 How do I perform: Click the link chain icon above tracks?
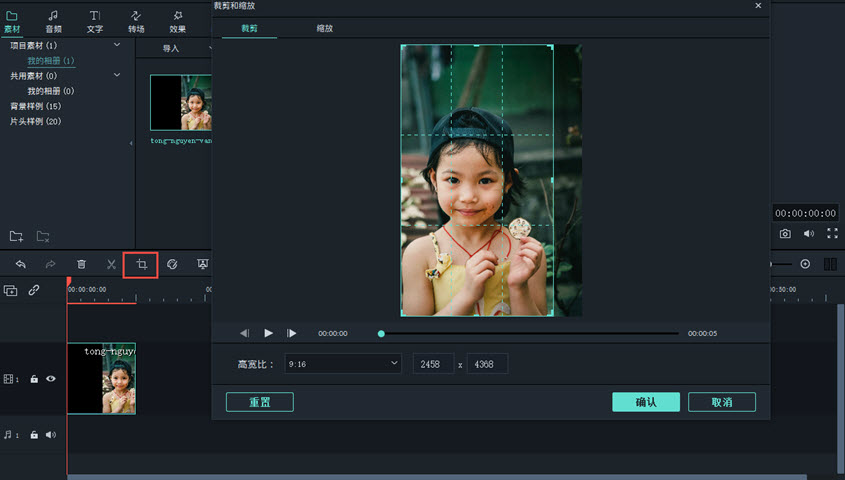[34, 290]
